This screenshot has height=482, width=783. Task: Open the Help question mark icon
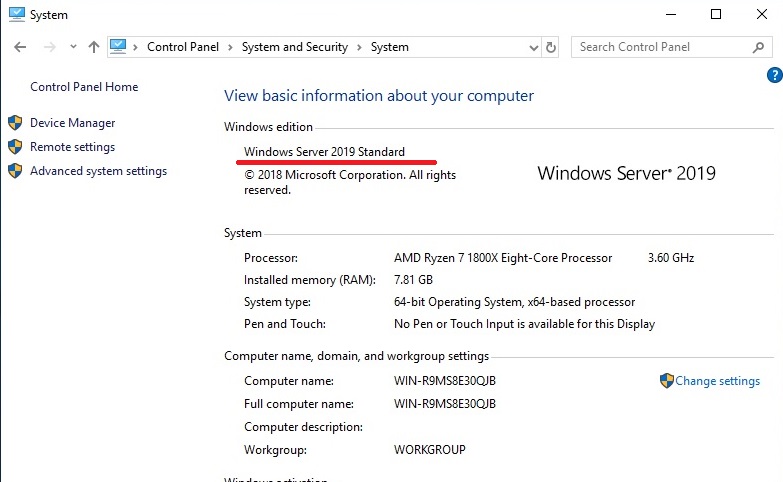[773, 75]
